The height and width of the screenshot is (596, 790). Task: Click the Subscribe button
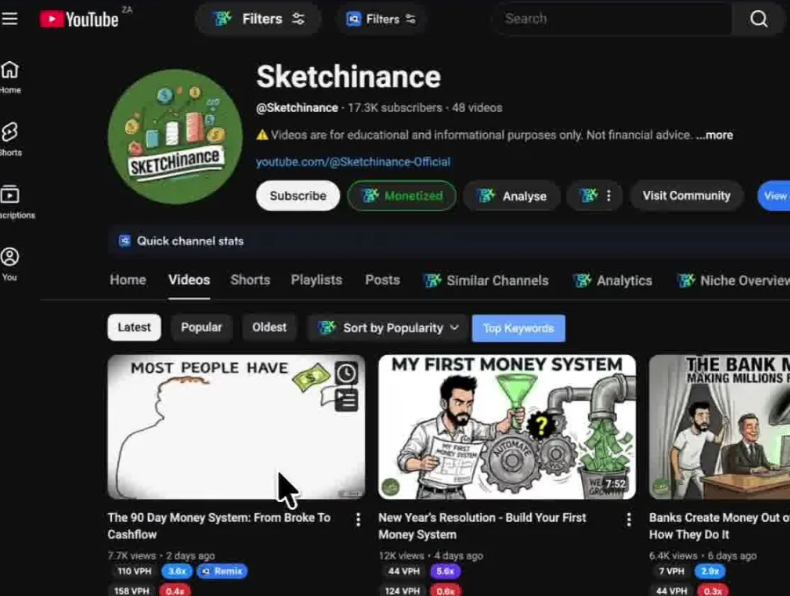297,196
